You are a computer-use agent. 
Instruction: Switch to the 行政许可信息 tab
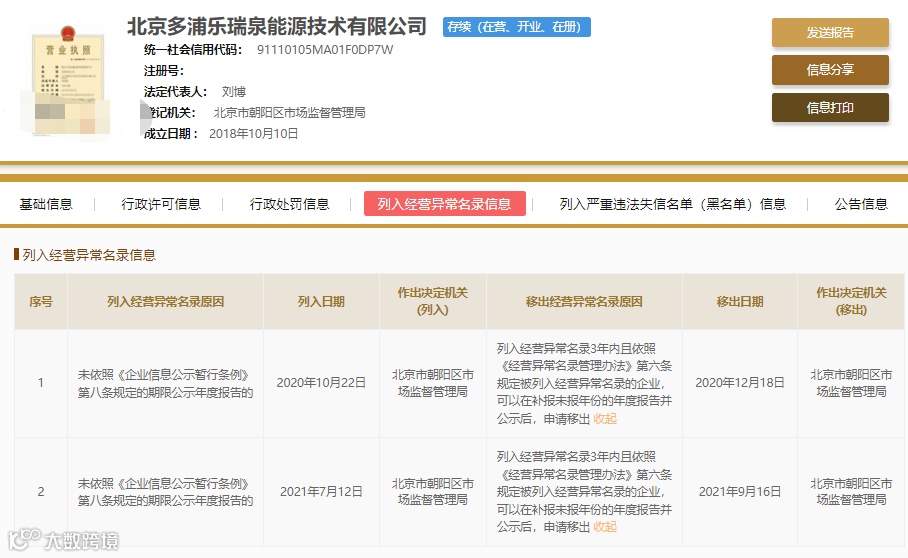coord(160,204)
